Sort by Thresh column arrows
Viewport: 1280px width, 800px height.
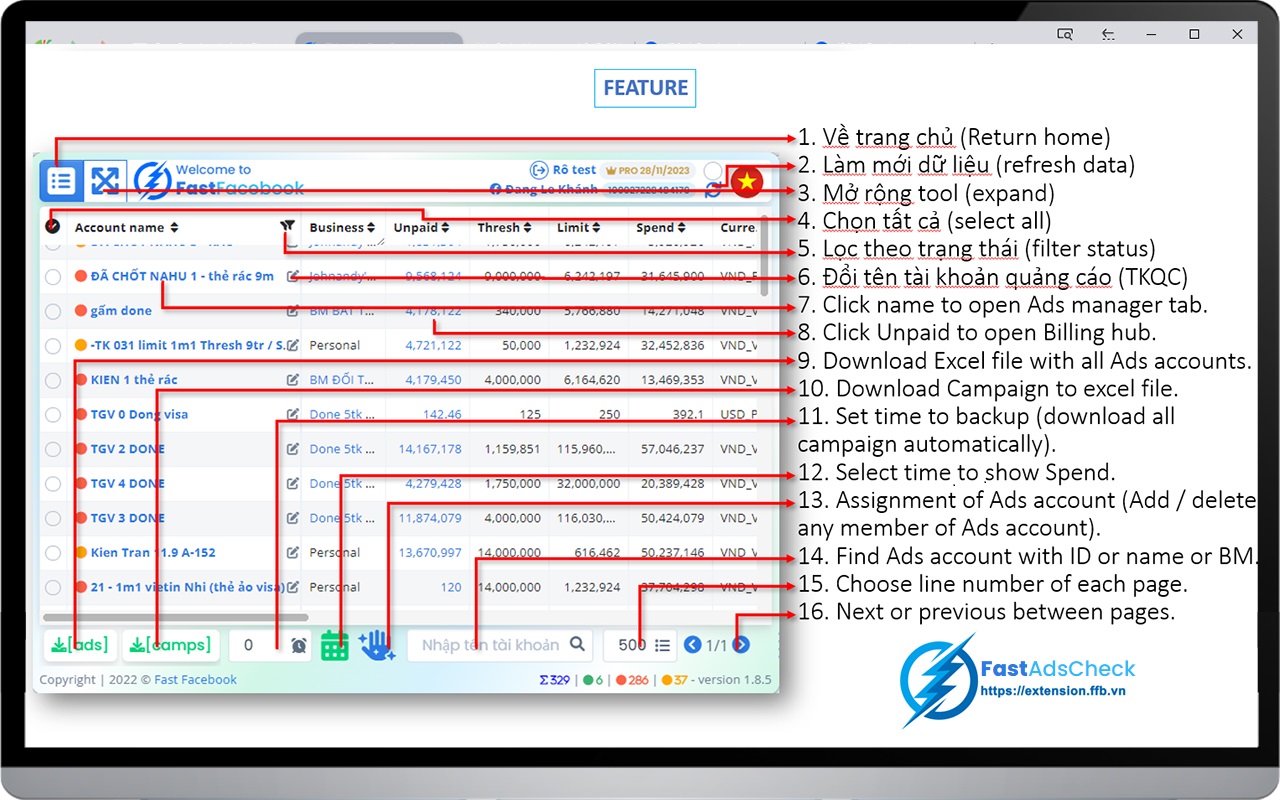526,228
